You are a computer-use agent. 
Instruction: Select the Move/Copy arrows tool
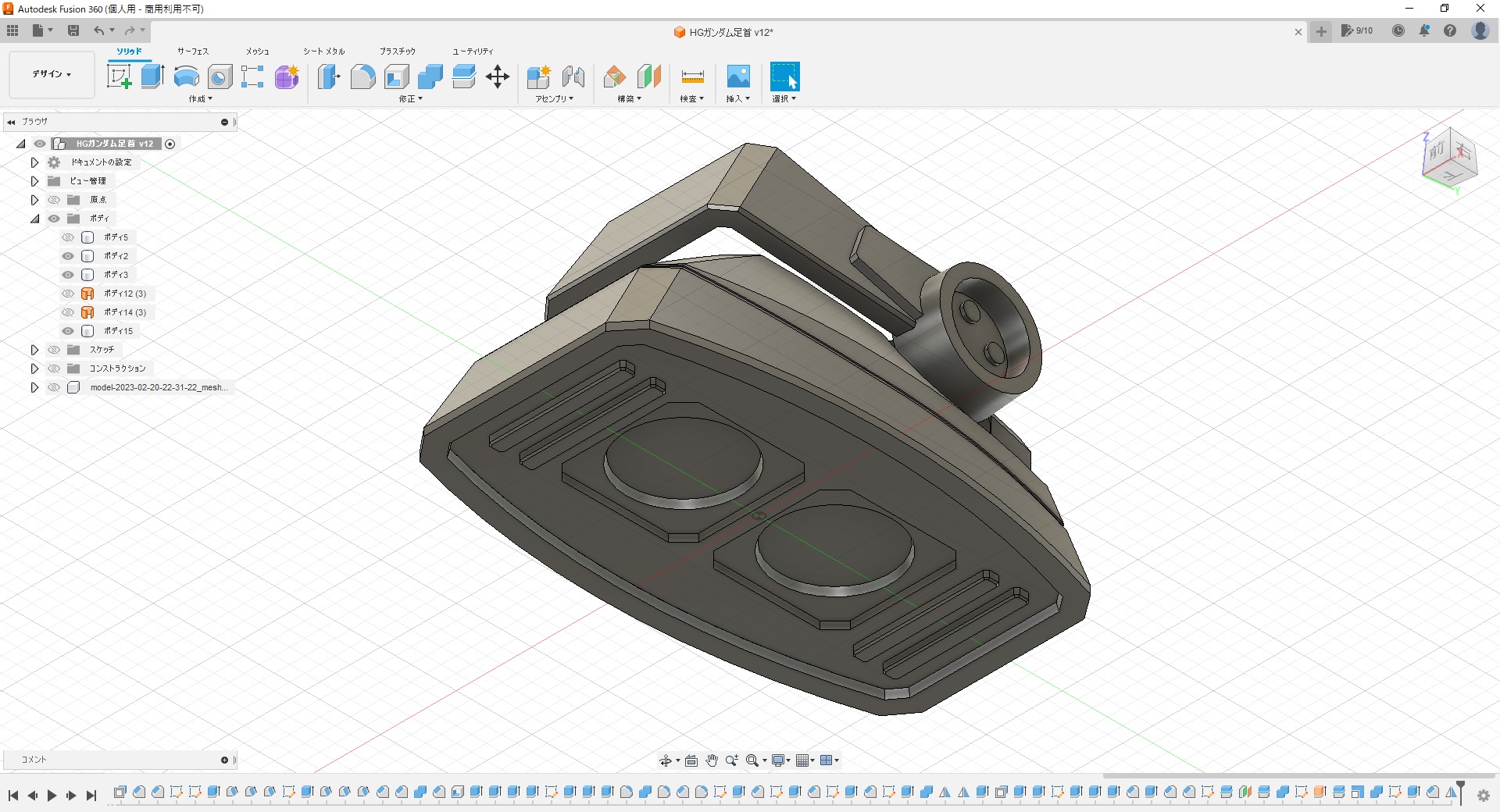(x=498, y=77)
